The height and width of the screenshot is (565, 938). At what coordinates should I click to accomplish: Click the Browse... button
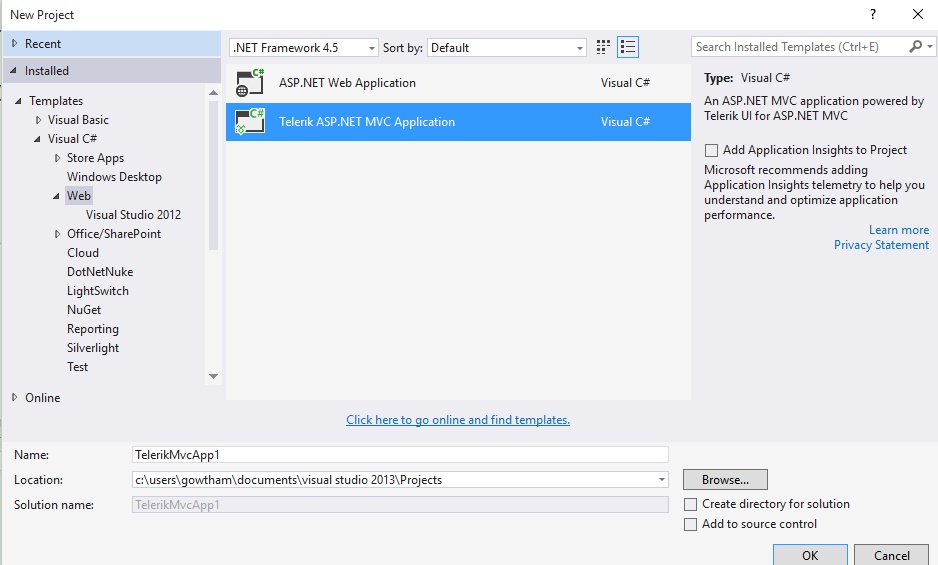point(725,479)
